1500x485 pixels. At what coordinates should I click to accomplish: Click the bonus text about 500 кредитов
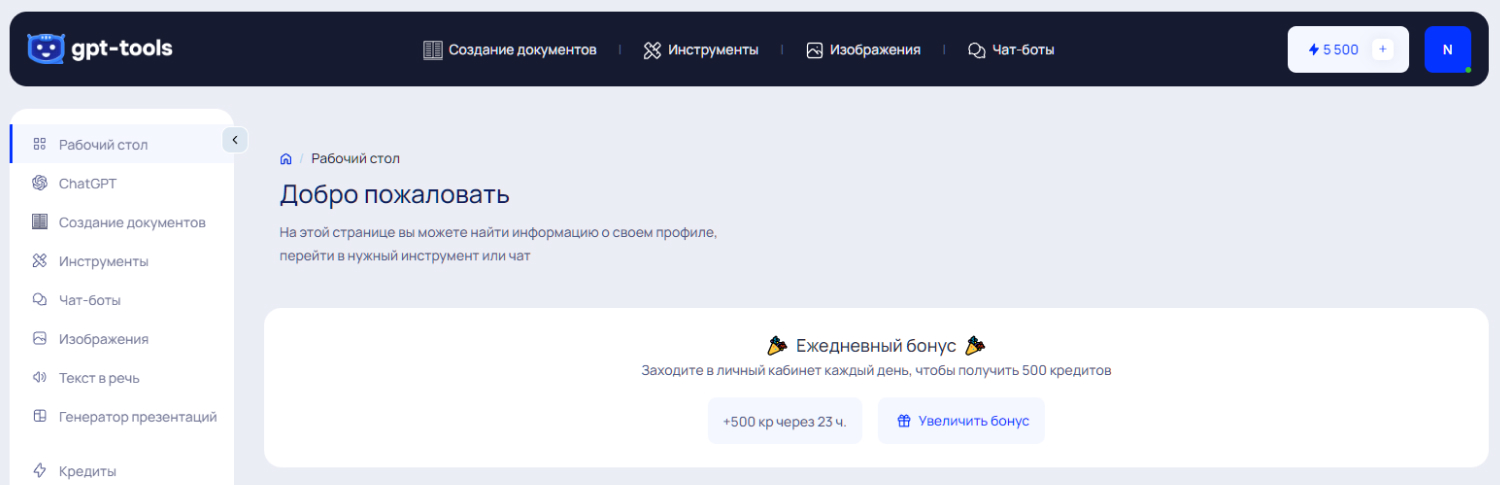(x=876, y=371)
